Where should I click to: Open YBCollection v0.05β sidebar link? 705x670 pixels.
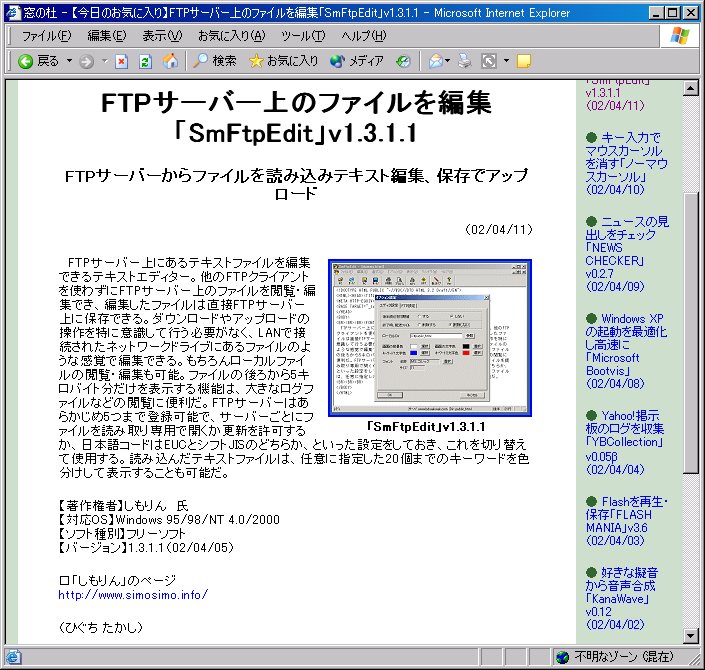[625, 442]
